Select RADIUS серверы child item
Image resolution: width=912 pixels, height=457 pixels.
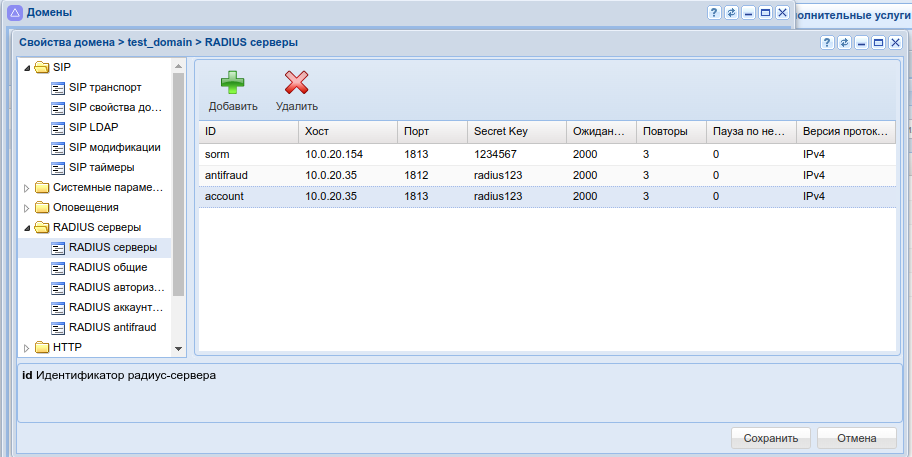(113, 247)
